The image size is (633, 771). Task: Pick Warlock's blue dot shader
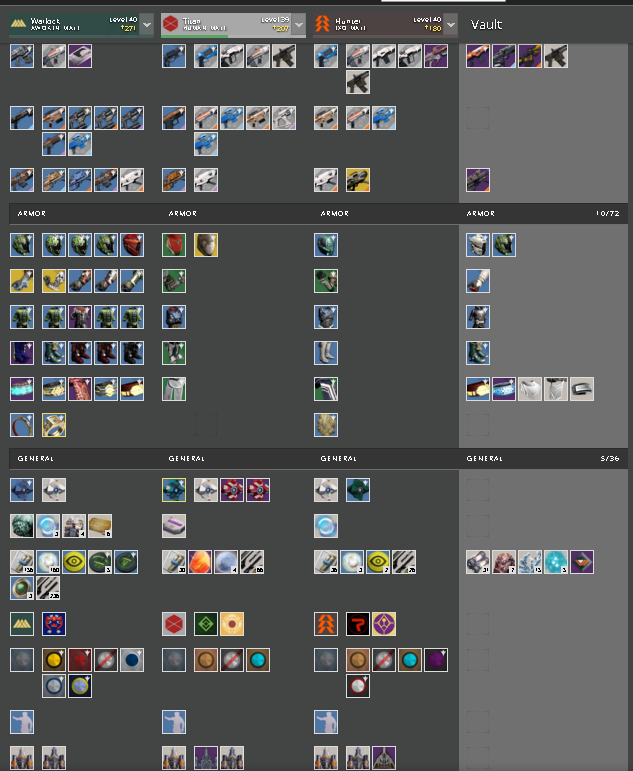(x=132, y=660)
